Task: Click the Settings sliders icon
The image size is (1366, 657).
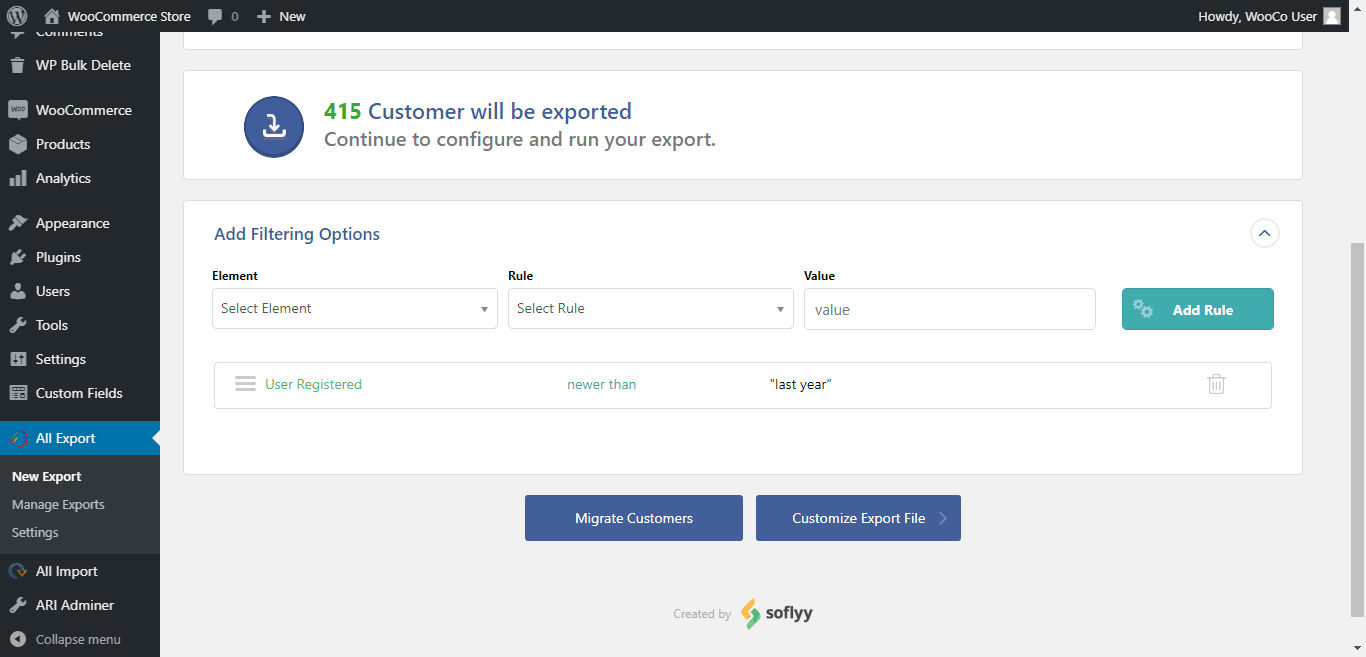Action: [x=17, y=359]
